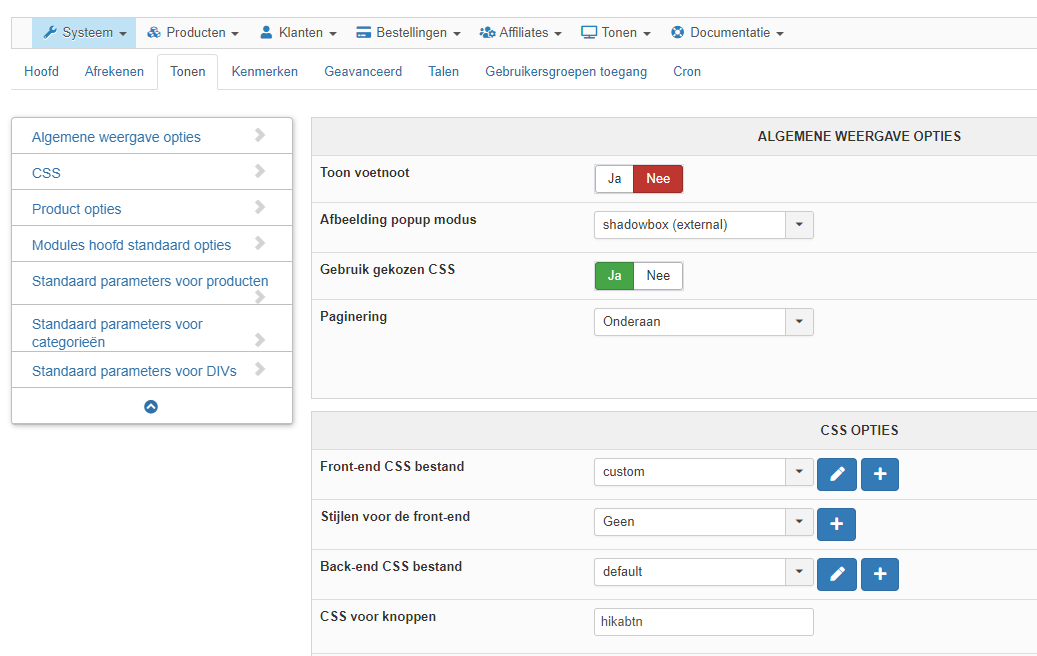
Task: Add a new Stijlen voor de front-end style
Action: (x=836, y=524)
